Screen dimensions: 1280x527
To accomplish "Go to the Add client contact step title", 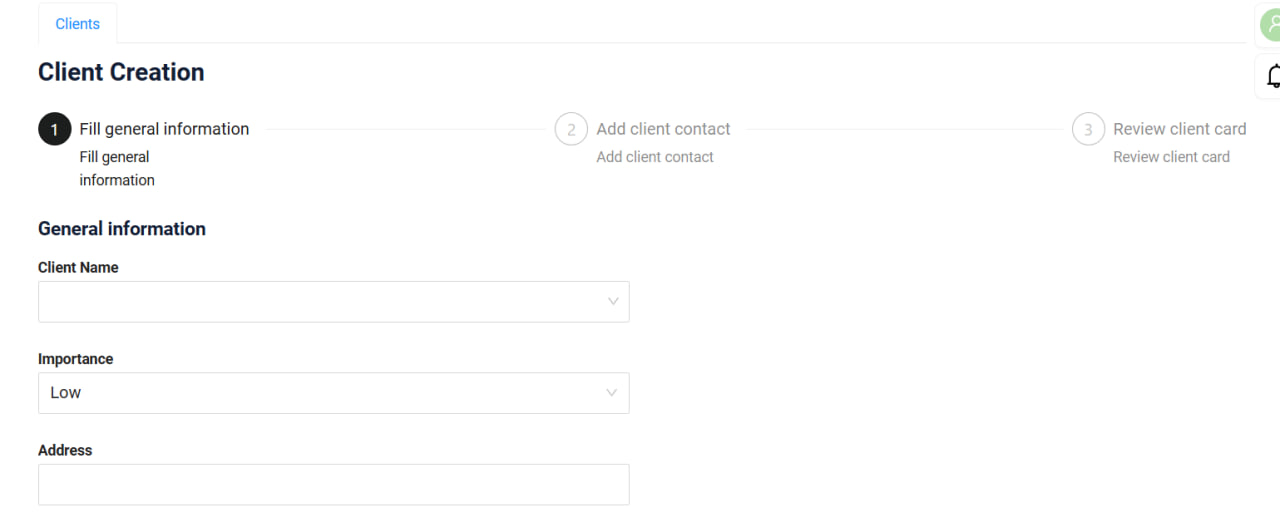I will (x=663, y=129).
